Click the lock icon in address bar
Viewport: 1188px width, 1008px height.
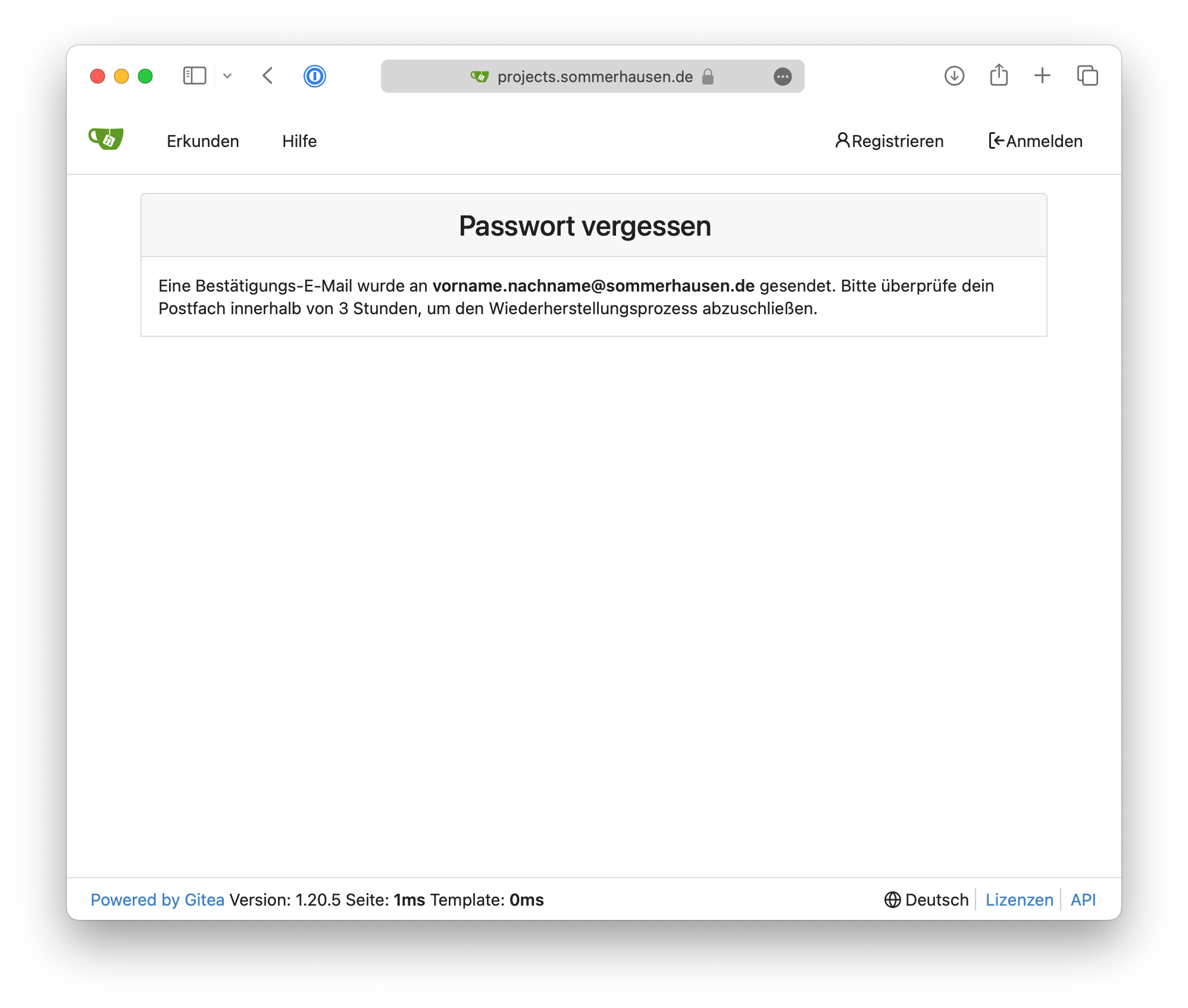pyautogui.click(x=708, y=77)
